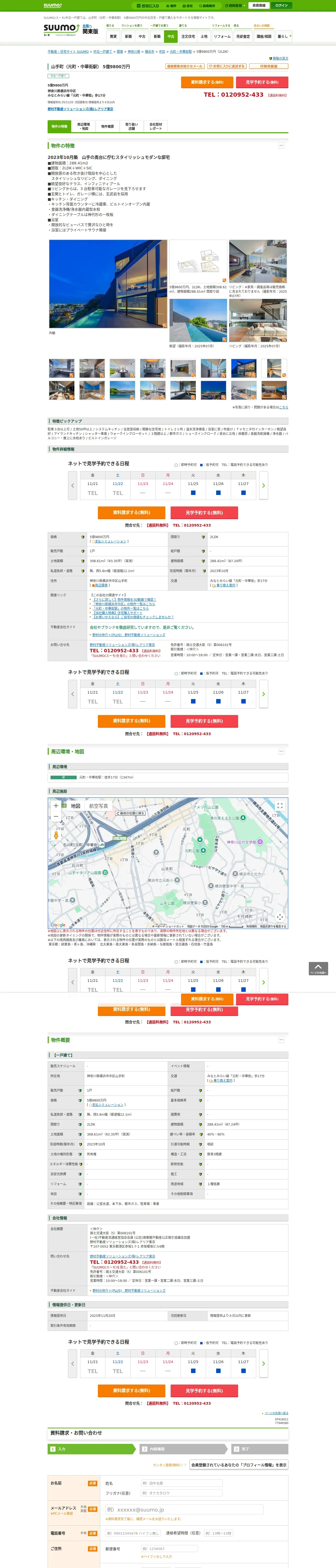Click the Google logo on the map

[58, 925]
